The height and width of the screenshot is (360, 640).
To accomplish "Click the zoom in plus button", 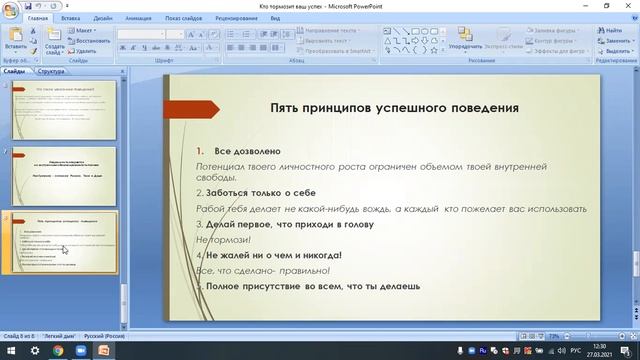I will [x=622, y=336].
